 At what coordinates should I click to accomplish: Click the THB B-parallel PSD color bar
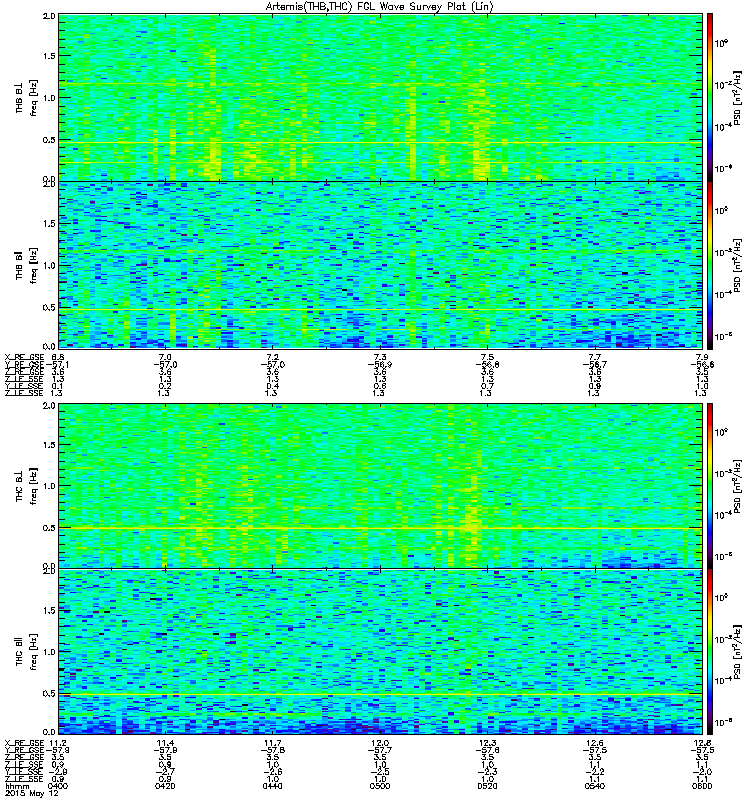click(710, 265)
